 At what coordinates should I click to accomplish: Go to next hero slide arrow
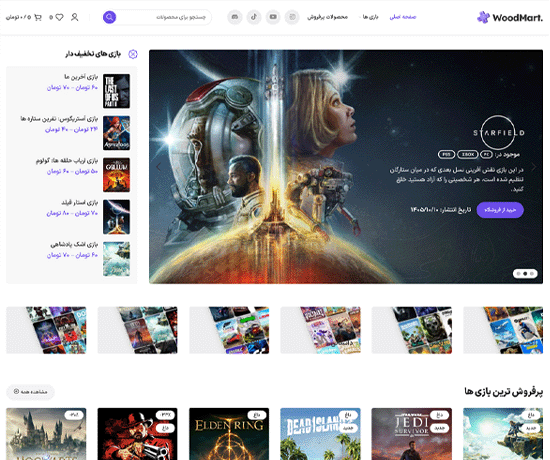(534, 167)
